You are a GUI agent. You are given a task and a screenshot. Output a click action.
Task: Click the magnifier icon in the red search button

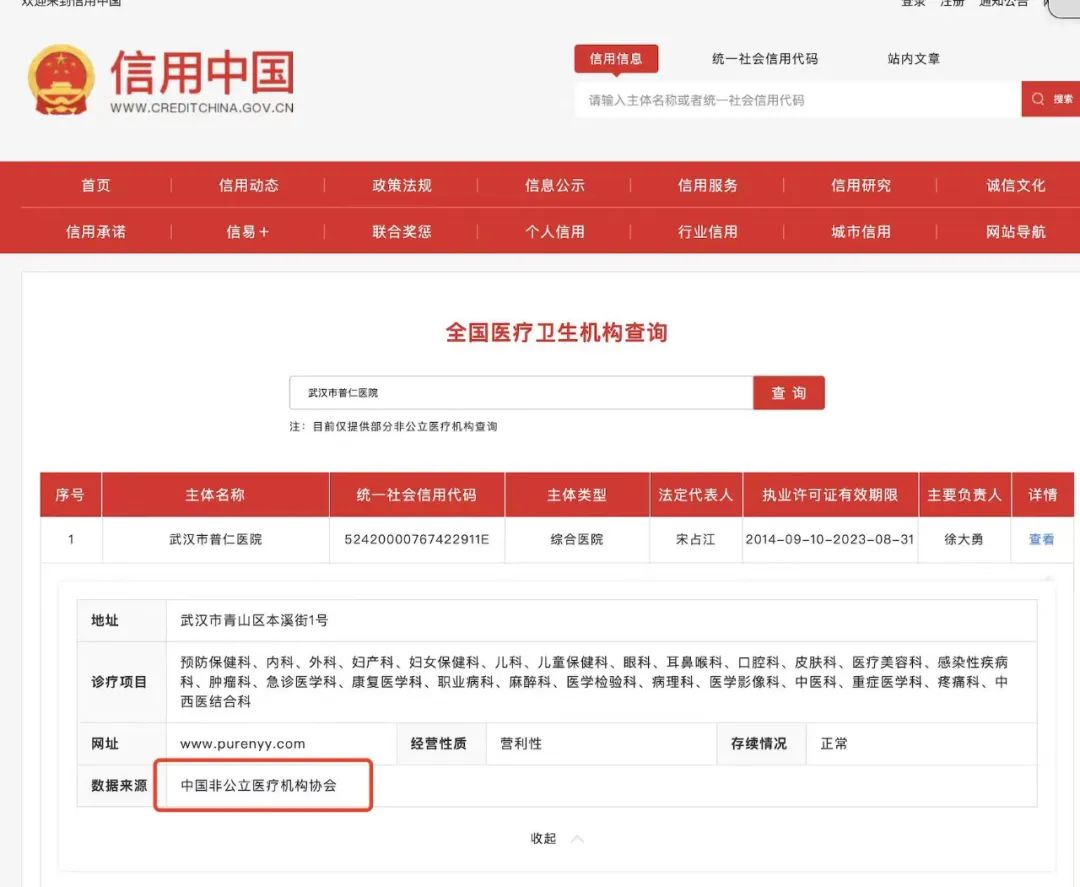(1038, 99)
